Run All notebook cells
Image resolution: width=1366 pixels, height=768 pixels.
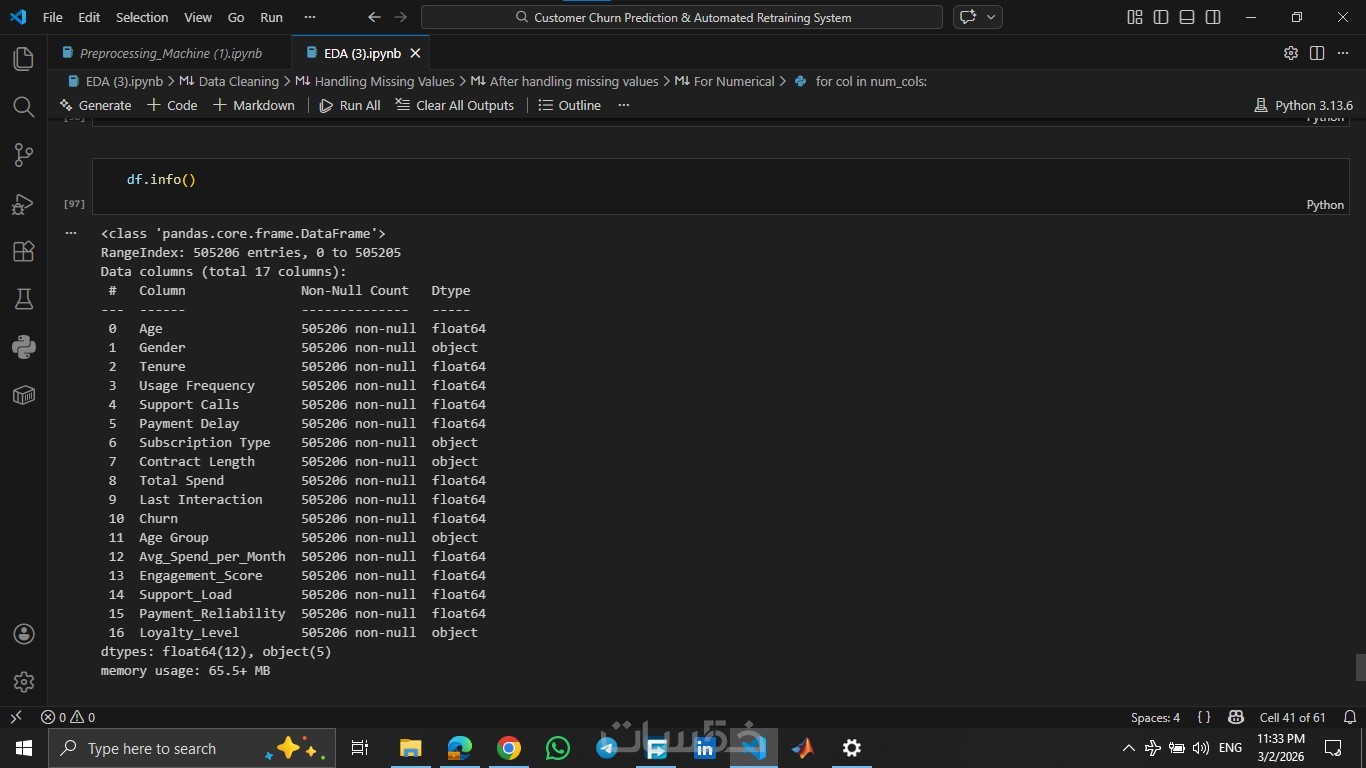click(x=350, y=105)
